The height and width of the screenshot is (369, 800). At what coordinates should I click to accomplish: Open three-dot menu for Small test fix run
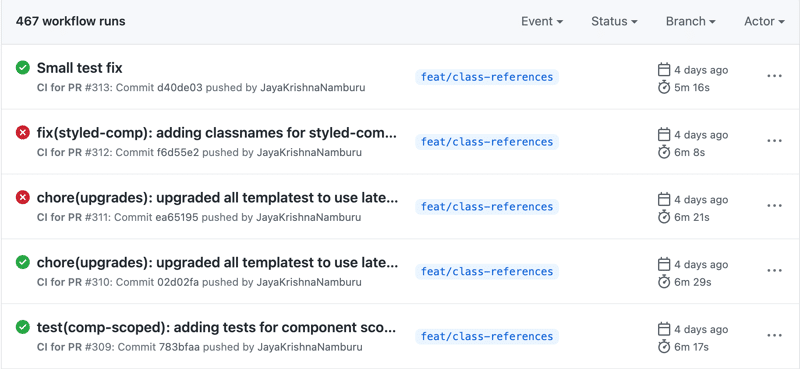(x=774, y=76)
